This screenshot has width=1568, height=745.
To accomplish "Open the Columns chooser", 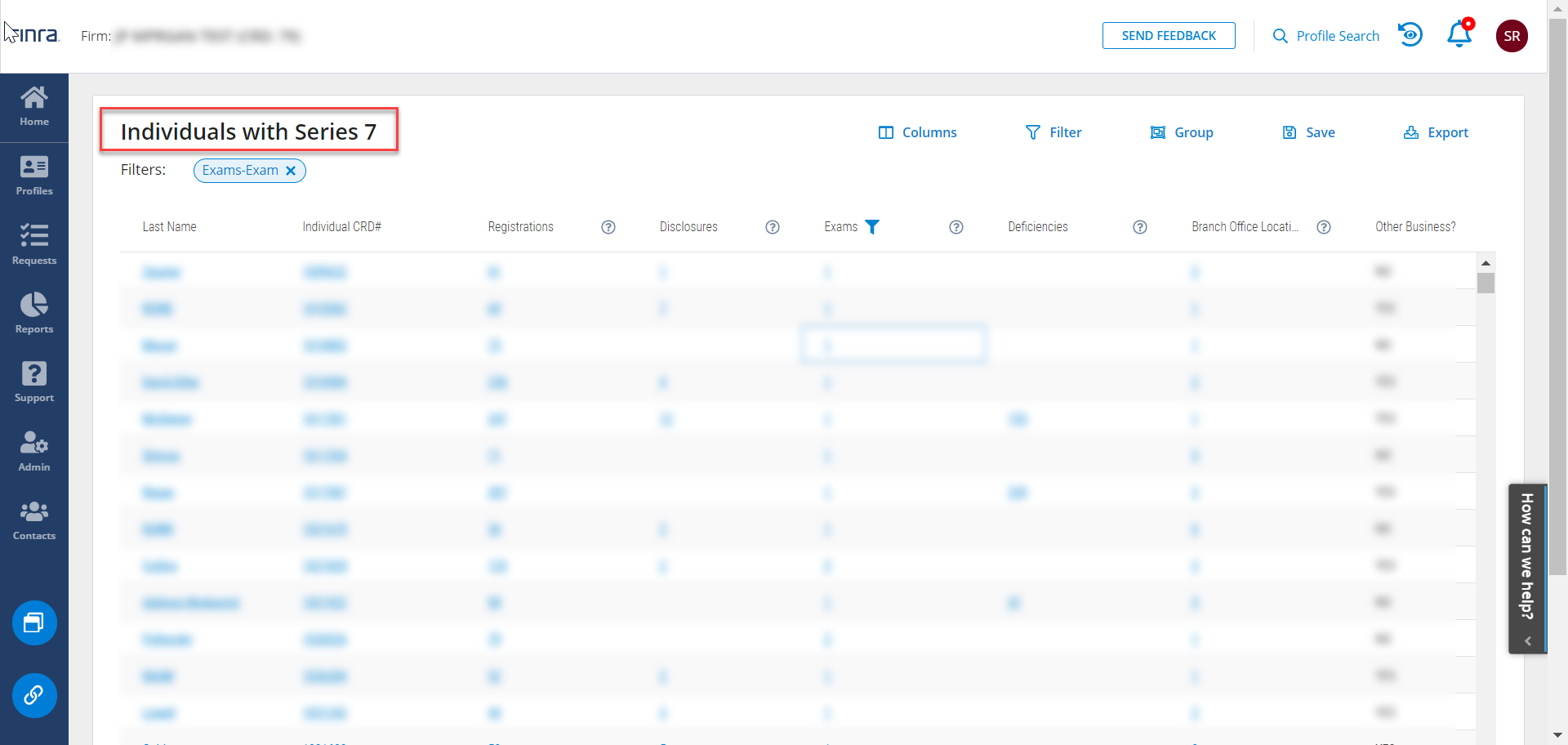I will [x=917, y=132].
